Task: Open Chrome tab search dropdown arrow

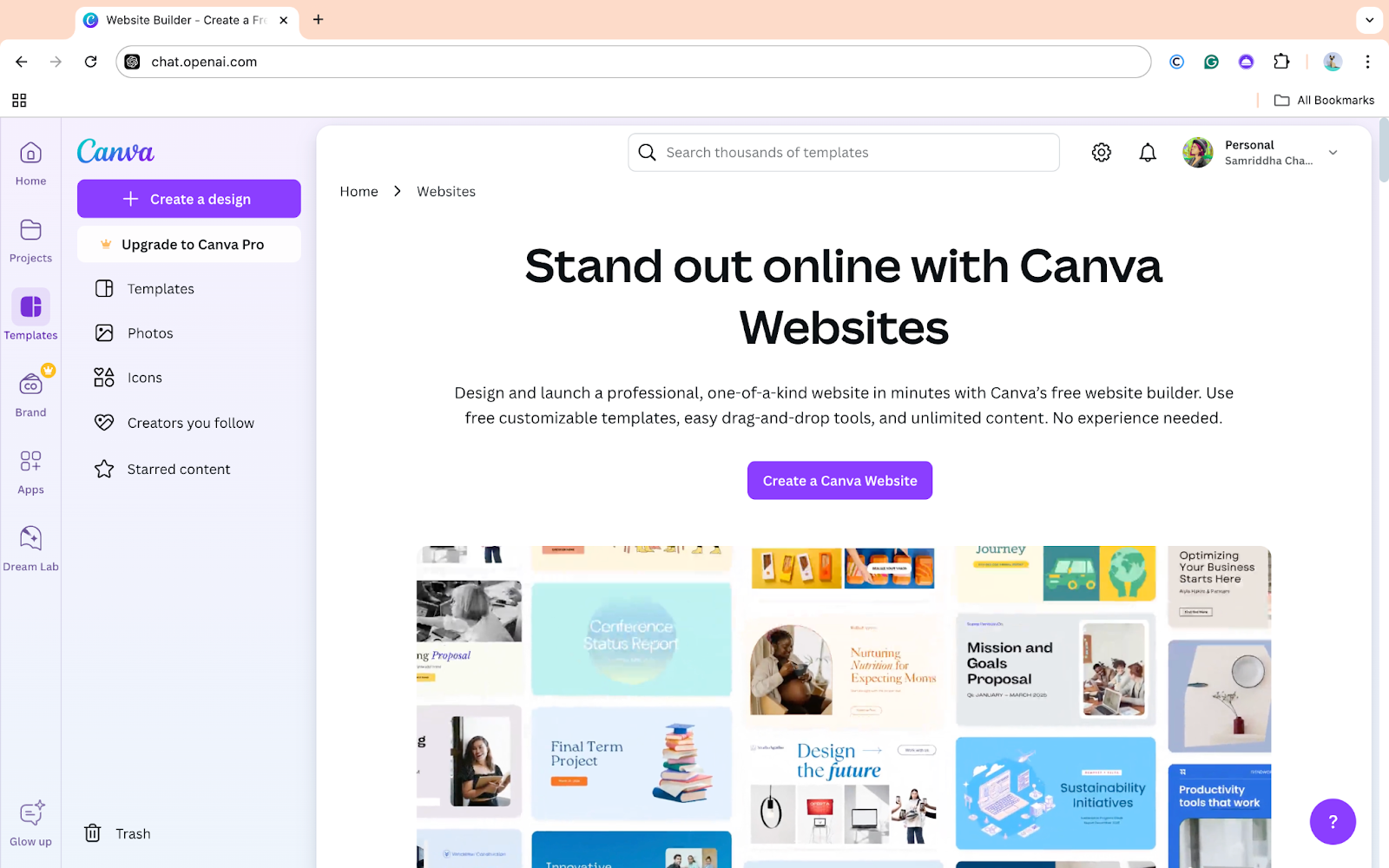Action: point(1369,20)
